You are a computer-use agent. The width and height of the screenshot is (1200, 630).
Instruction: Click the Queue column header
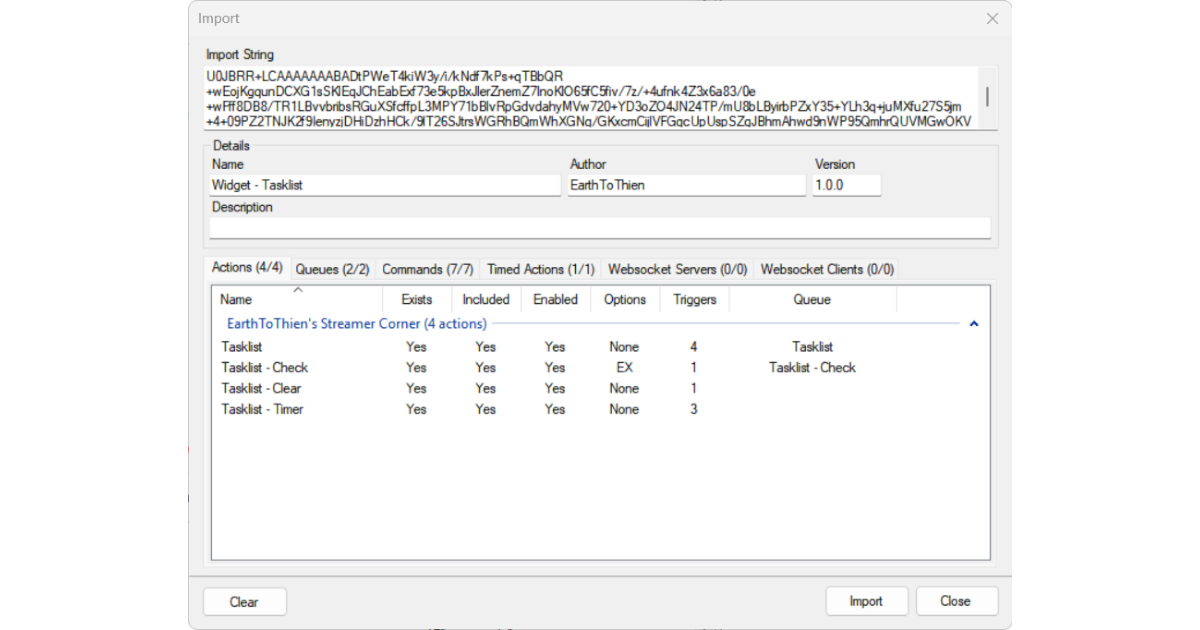(x=812, y=299)
